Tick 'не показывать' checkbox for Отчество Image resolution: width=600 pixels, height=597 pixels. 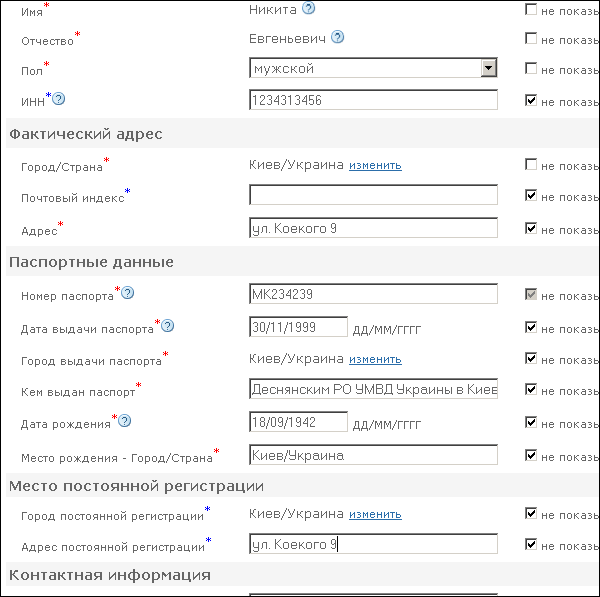[x=531, y=38]
